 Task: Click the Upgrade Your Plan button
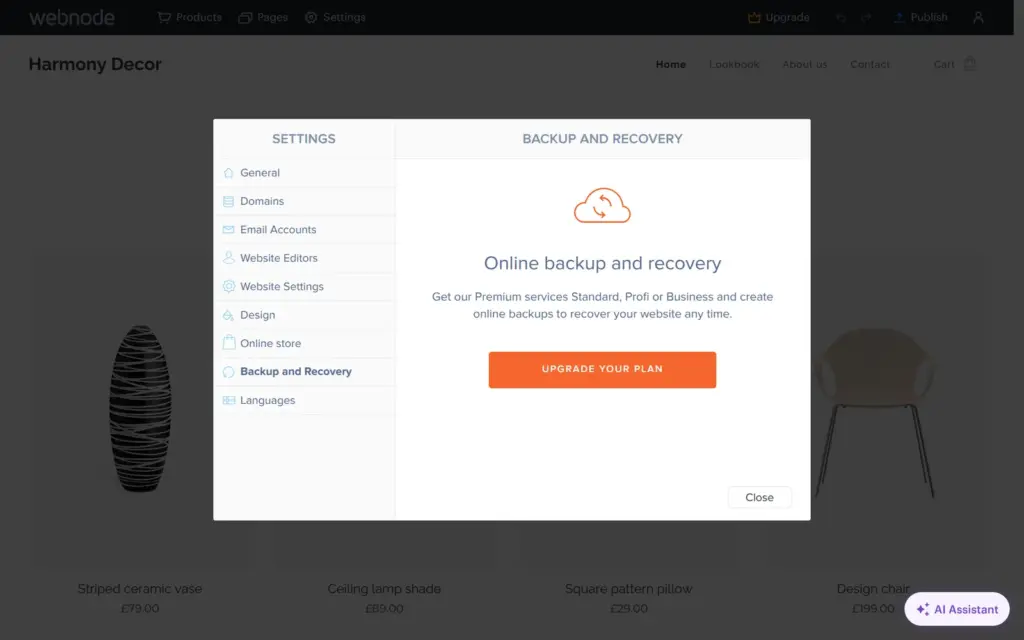pyautogui.click(x=602, y=370)
